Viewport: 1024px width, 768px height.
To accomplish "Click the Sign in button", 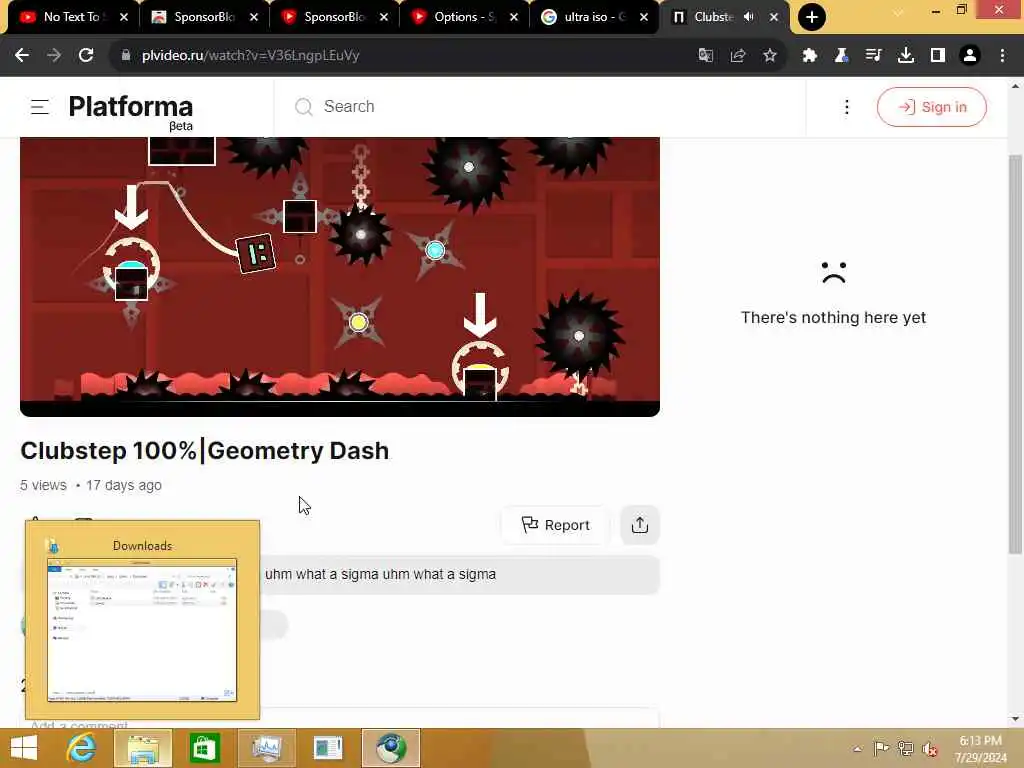I will (931, 107).
